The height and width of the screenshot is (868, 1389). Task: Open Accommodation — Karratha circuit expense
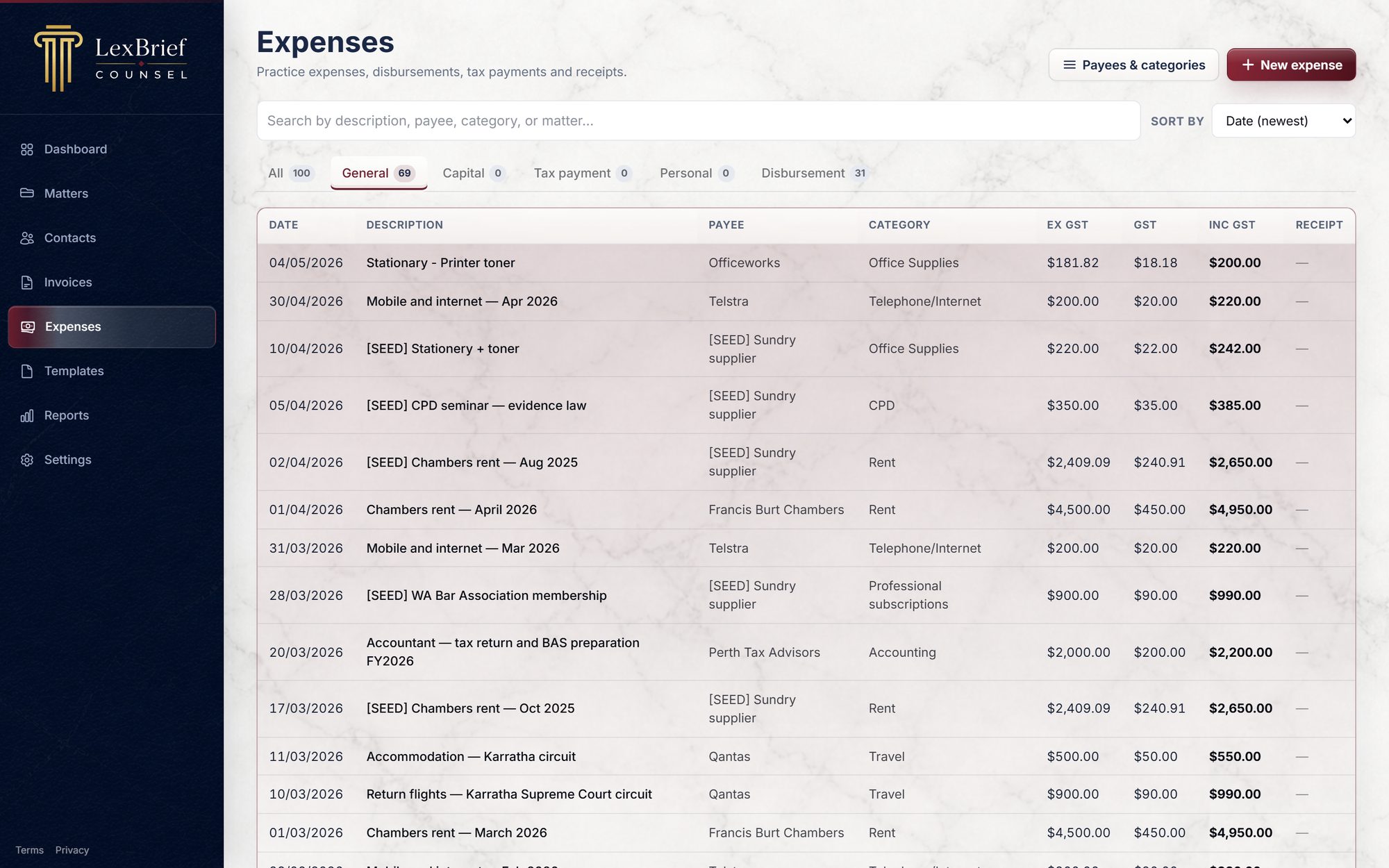pos(806,756)
